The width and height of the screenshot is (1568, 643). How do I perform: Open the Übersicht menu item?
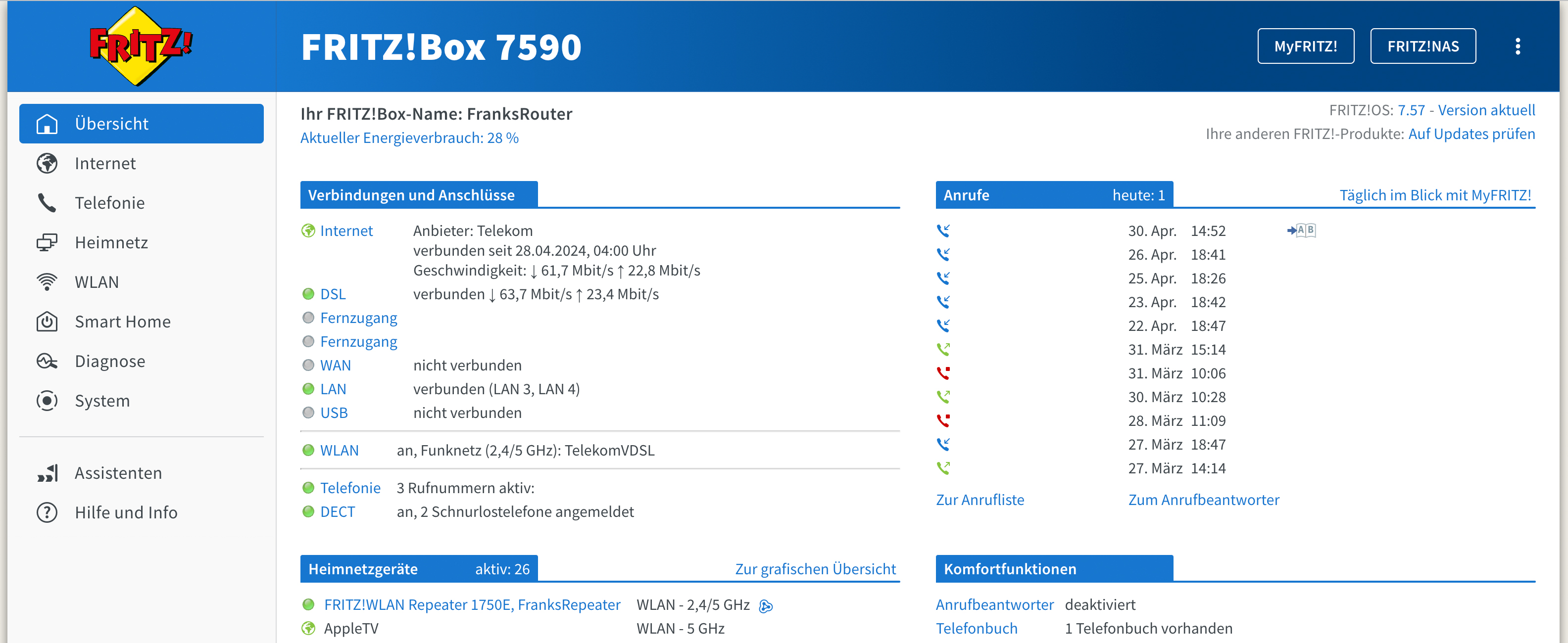coord(141,124)
